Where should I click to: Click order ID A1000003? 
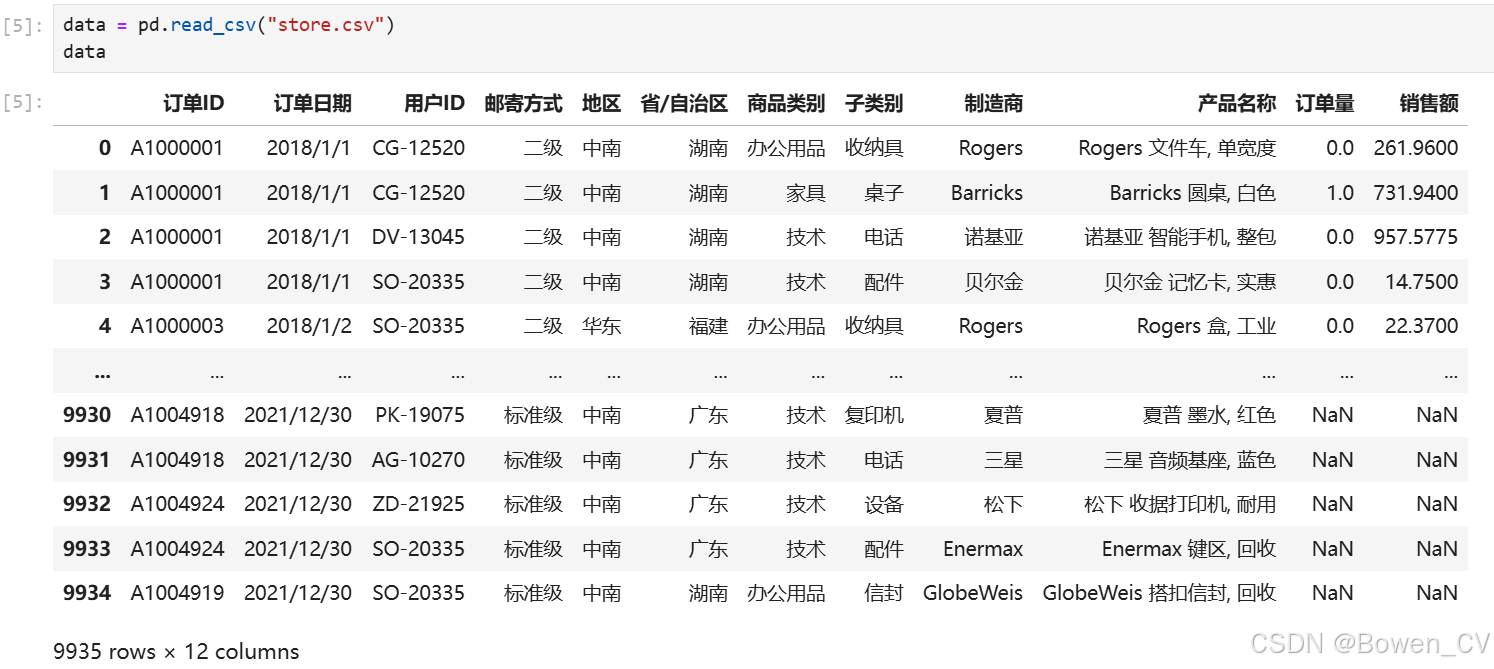click(178, 326)
